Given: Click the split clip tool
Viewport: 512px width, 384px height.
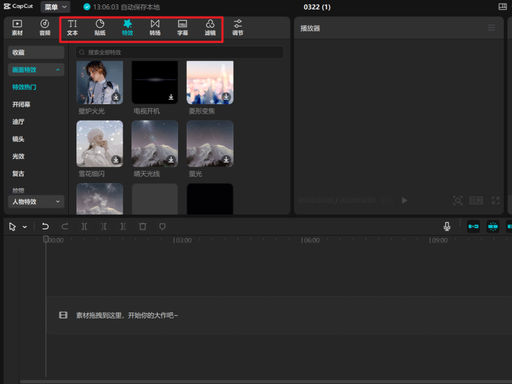Looking at the screenshot, I should click(84, 227).
